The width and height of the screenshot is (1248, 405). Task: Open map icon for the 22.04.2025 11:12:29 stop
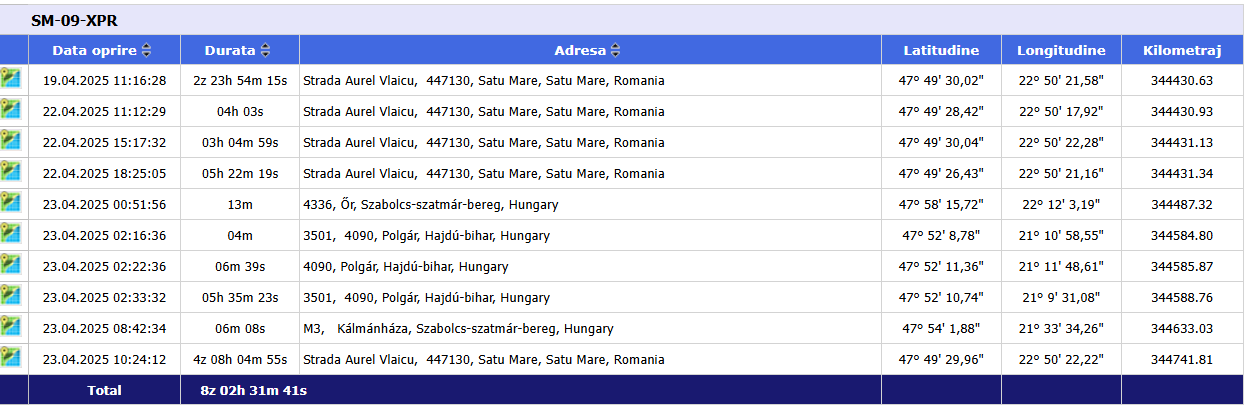(11, 110)
